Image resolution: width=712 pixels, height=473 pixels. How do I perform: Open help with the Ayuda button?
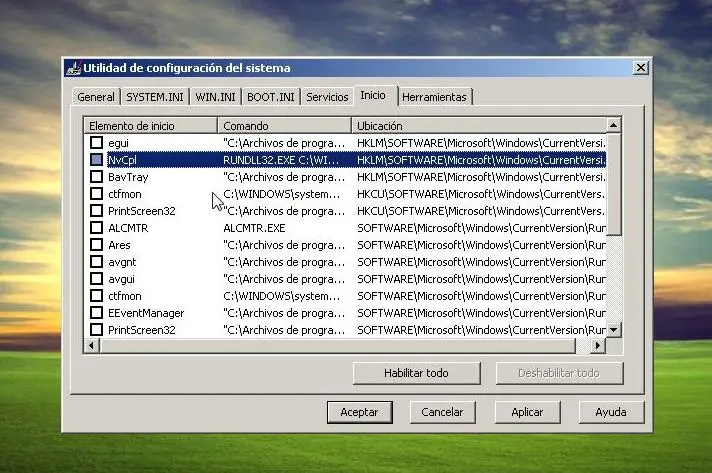(611, 412)
